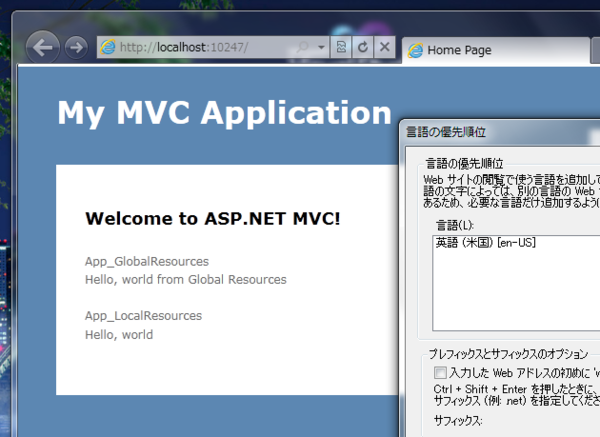Click the IE icon on Home Page tab
600x437 pixels.
click(x=415, y=51)
